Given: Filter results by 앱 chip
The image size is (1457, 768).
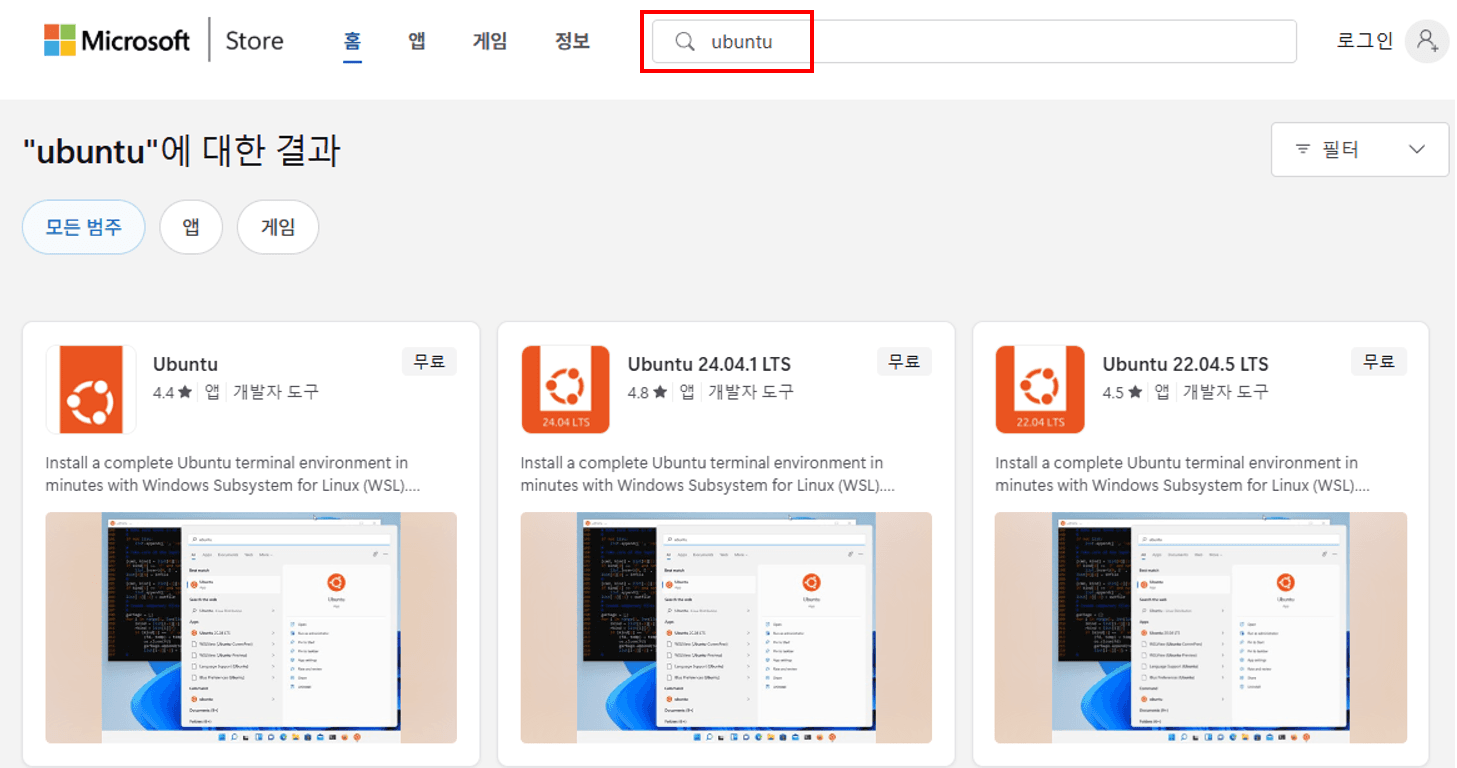Looking at the screenshot, I should point(191,227).
